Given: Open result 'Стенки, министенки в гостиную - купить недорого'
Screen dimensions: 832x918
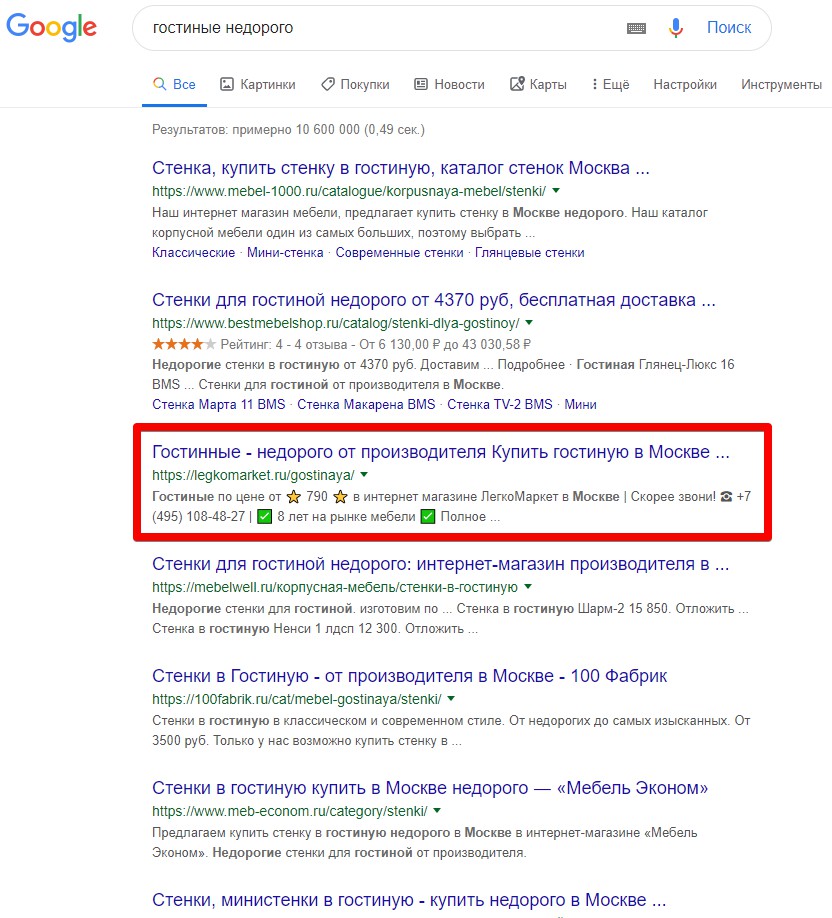Looking at the screenshot, I should tap(409, 900).
